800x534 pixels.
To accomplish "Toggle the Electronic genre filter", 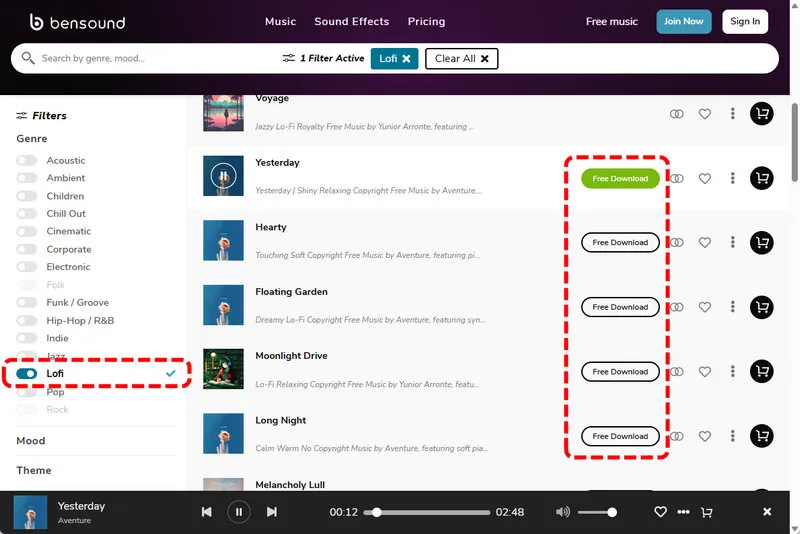I will (x=27, y=267).
